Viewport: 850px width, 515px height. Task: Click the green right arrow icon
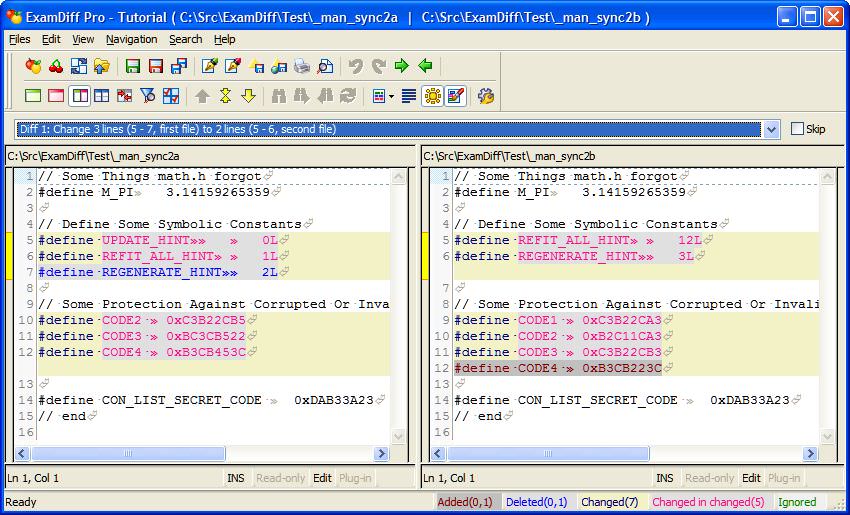(x=402, y=66)
